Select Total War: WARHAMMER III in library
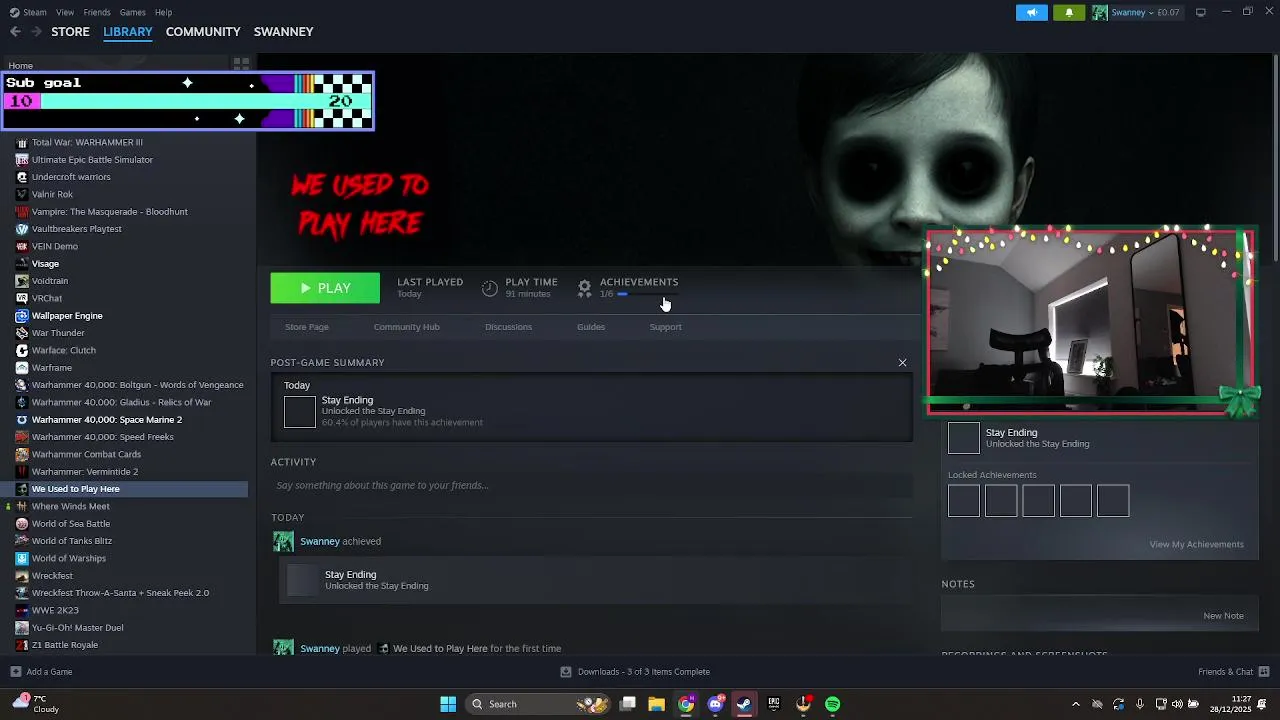This screenshot has height=720, width=1280. (87, 143)
